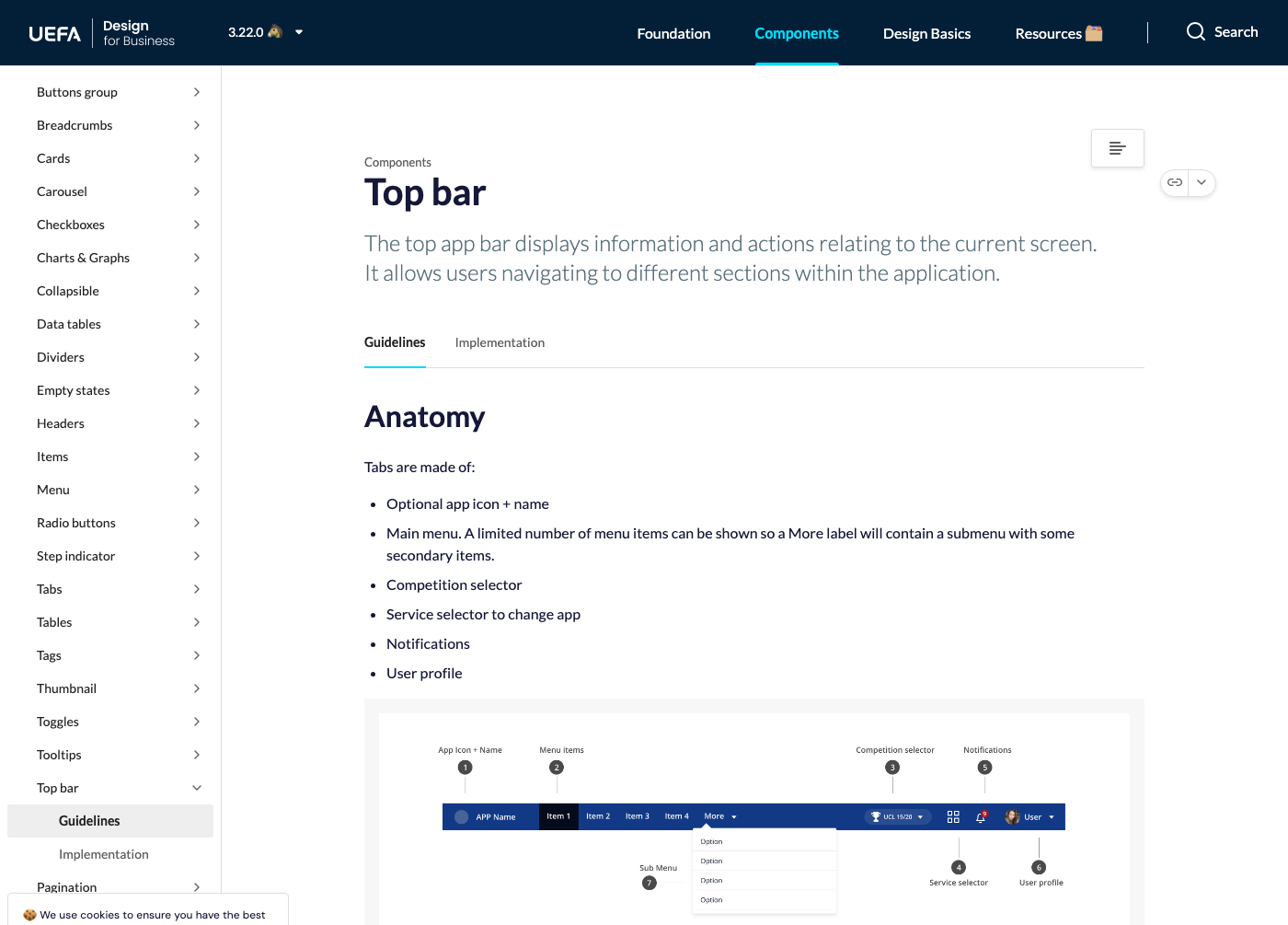The height and width of the screenshot is (925, 1288).
Task: Expand Charts & Graphs chevron
Action: coord(197,258)
